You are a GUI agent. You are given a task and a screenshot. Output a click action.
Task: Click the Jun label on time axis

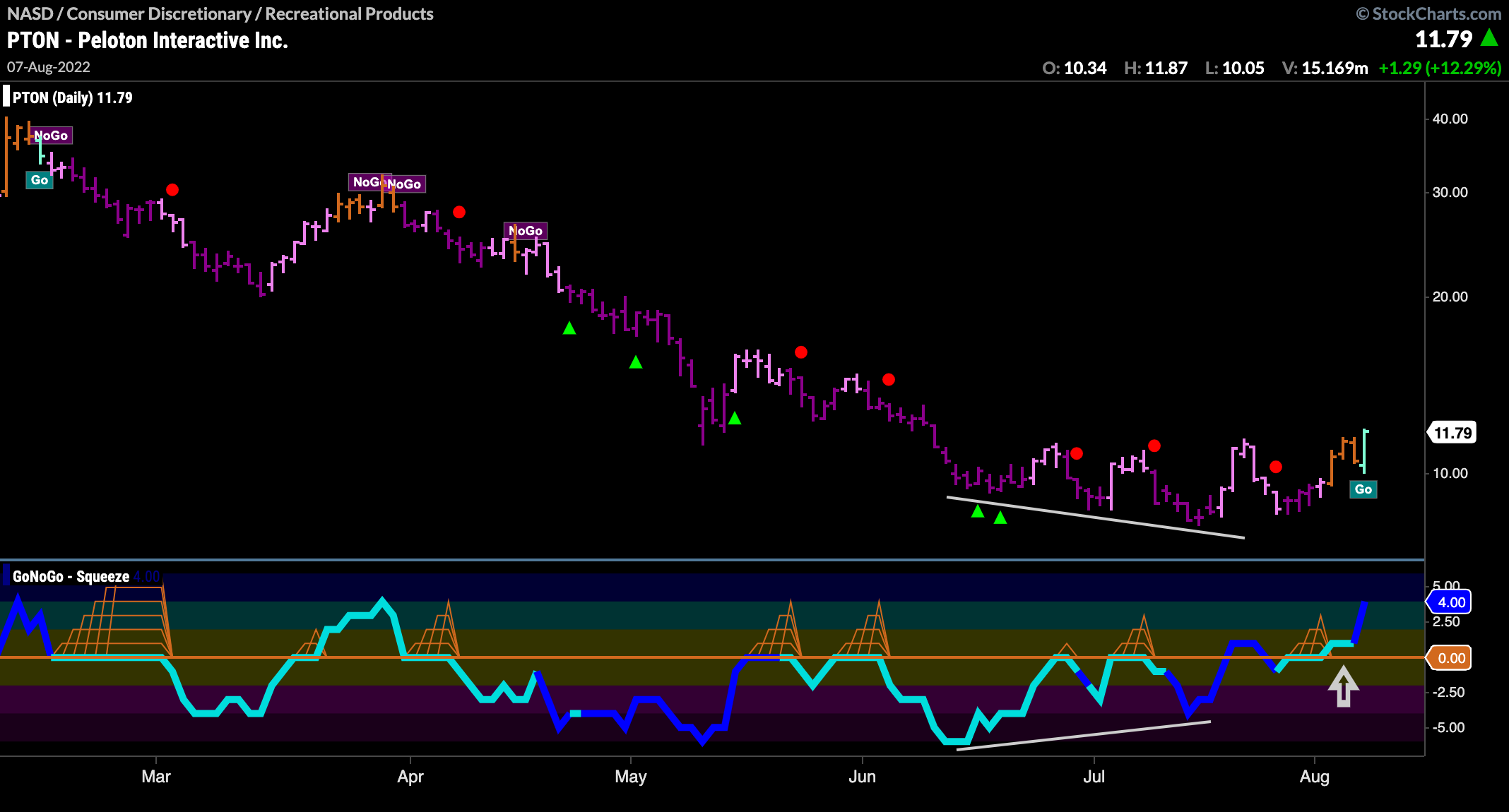[x=863, y=777]
